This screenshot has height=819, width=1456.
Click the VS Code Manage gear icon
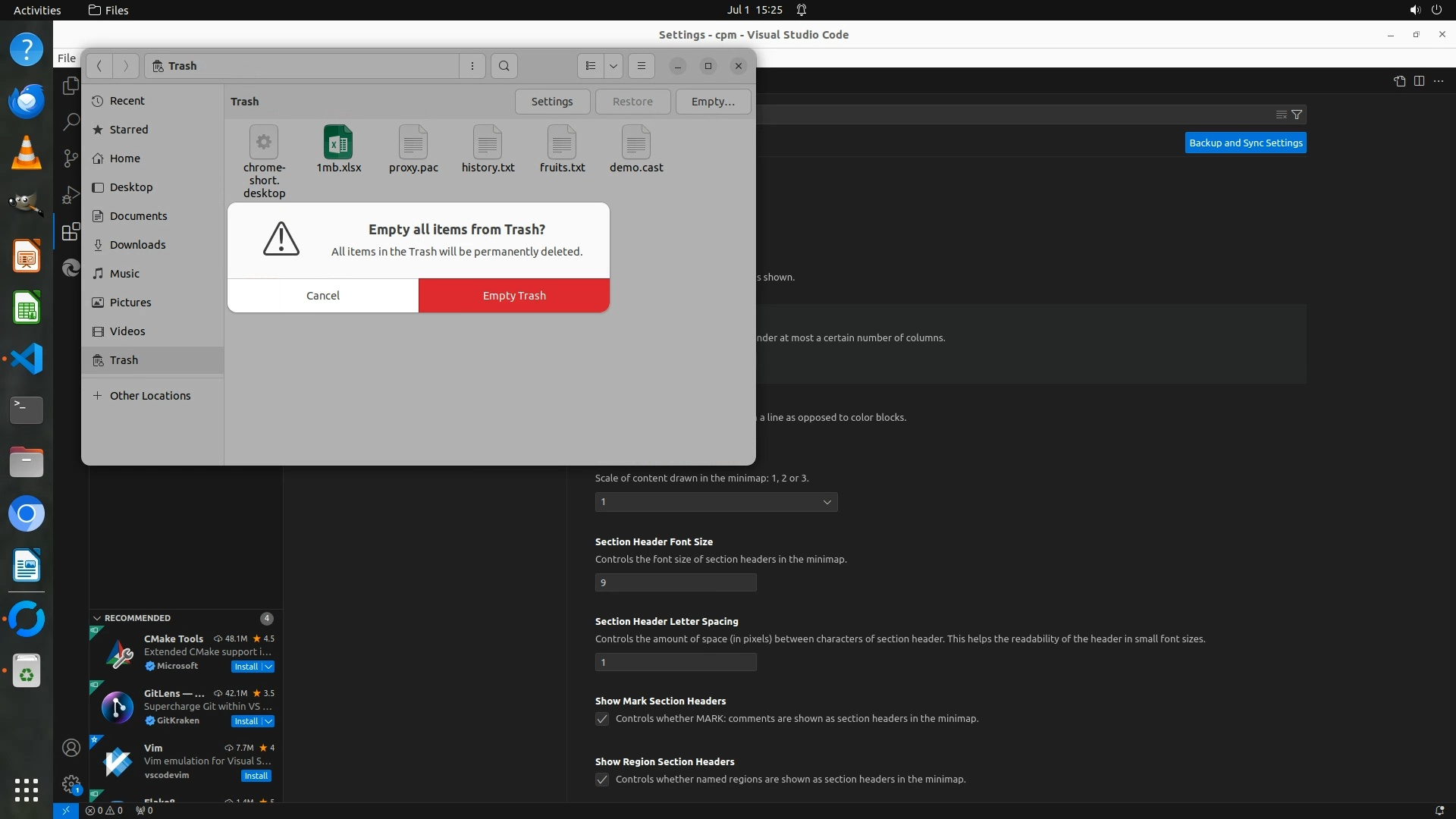coord(71,784)
